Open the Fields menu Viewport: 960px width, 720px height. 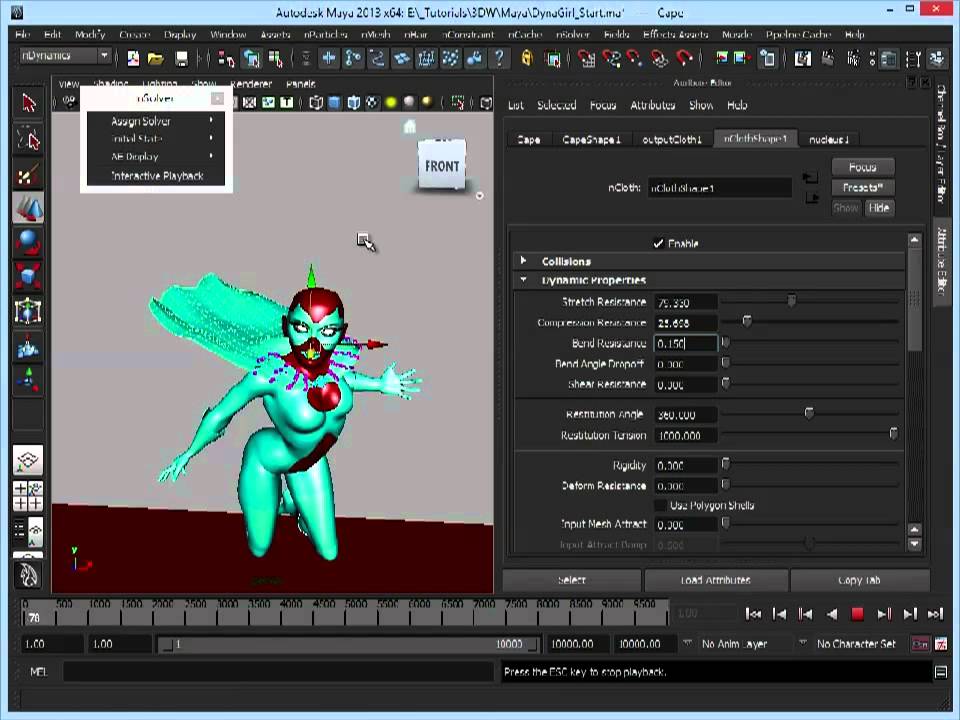coord(617,34)
